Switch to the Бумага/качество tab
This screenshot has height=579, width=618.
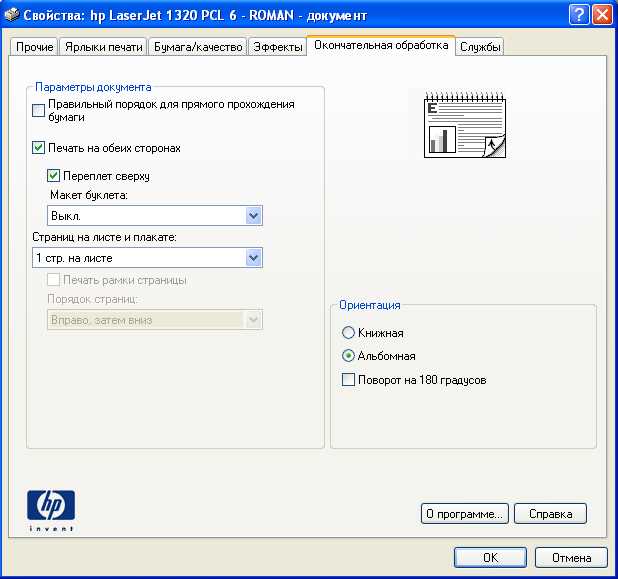coord(198,47)
